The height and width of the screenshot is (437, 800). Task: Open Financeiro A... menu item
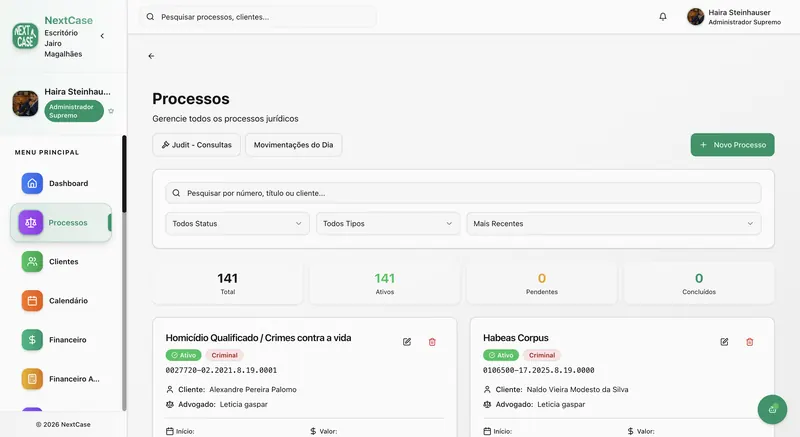61,379
